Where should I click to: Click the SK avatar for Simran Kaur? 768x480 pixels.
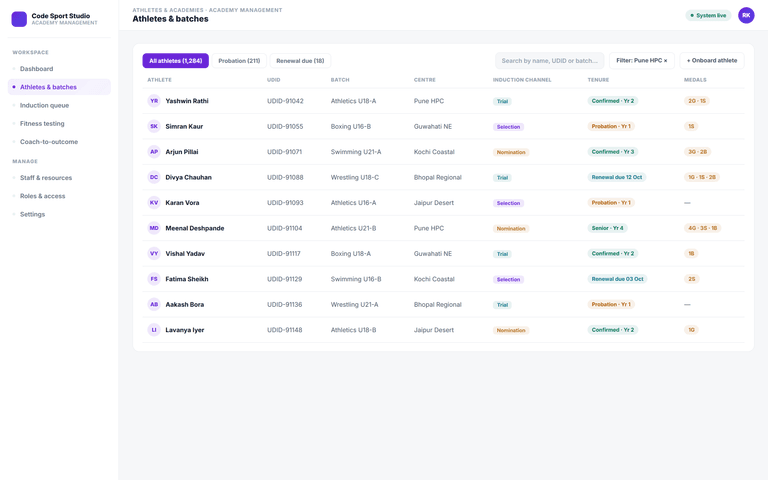(154, 126)
